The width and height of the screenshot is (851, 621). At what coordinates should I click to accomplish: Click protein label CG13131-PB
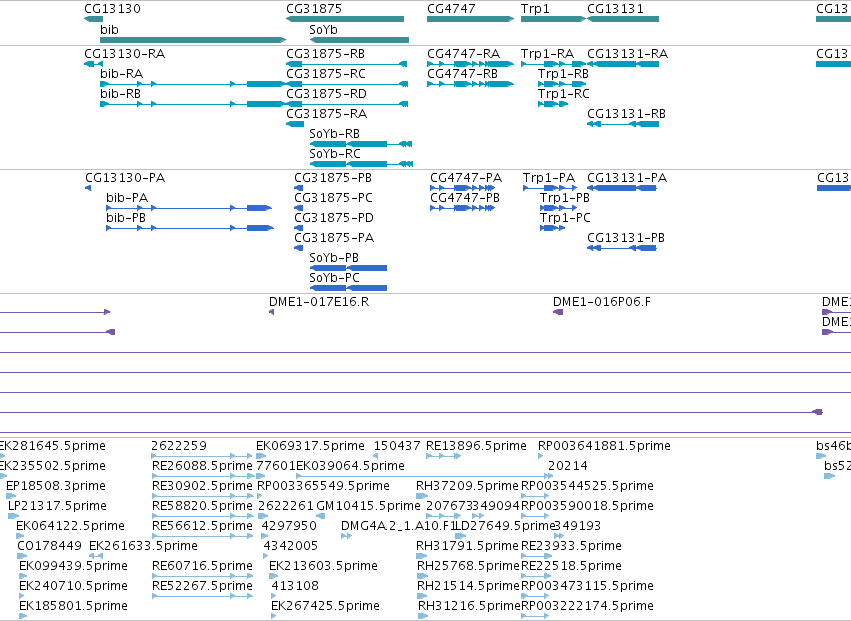coord(626,238)
